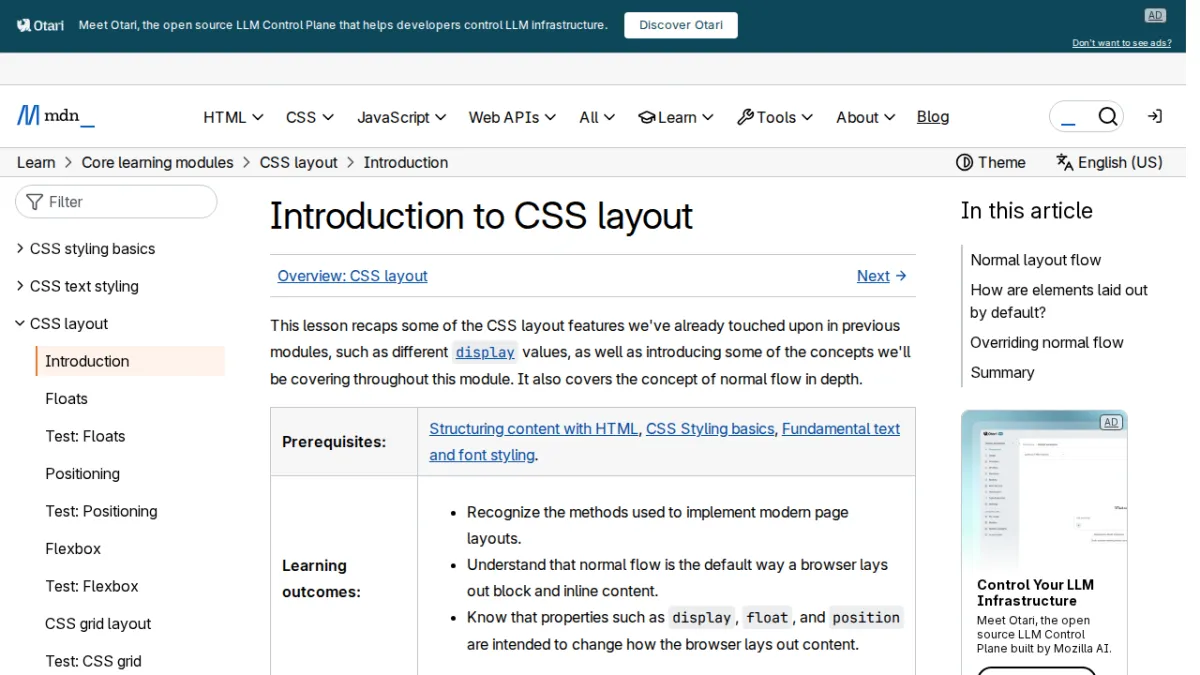Click "Don't want to see ads?" link
The width and height of the screenshot is (1200, 675).
(1122, 43)
